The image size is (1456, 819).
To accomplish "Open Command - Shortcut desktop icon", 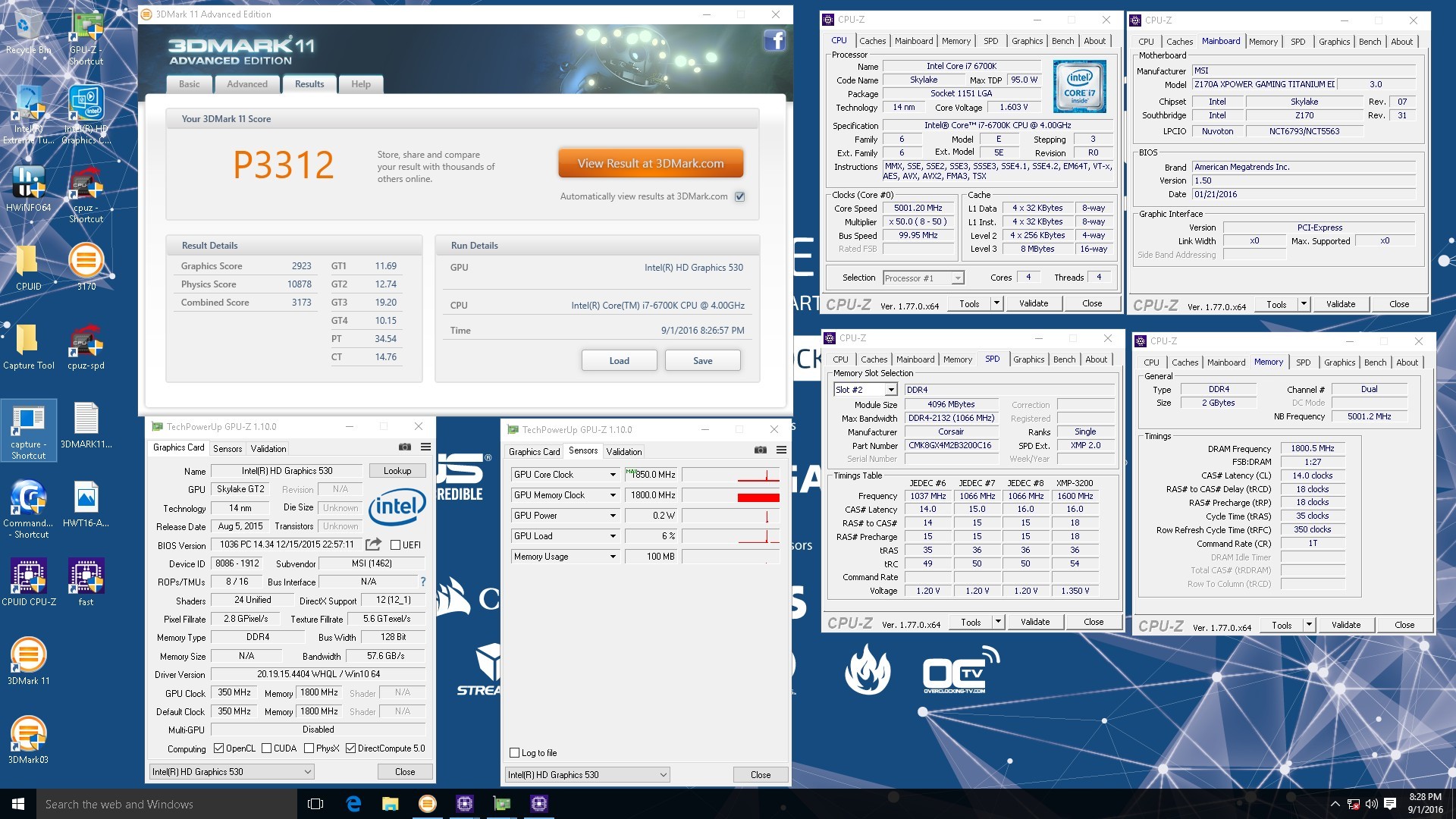I will click(28, 510).
